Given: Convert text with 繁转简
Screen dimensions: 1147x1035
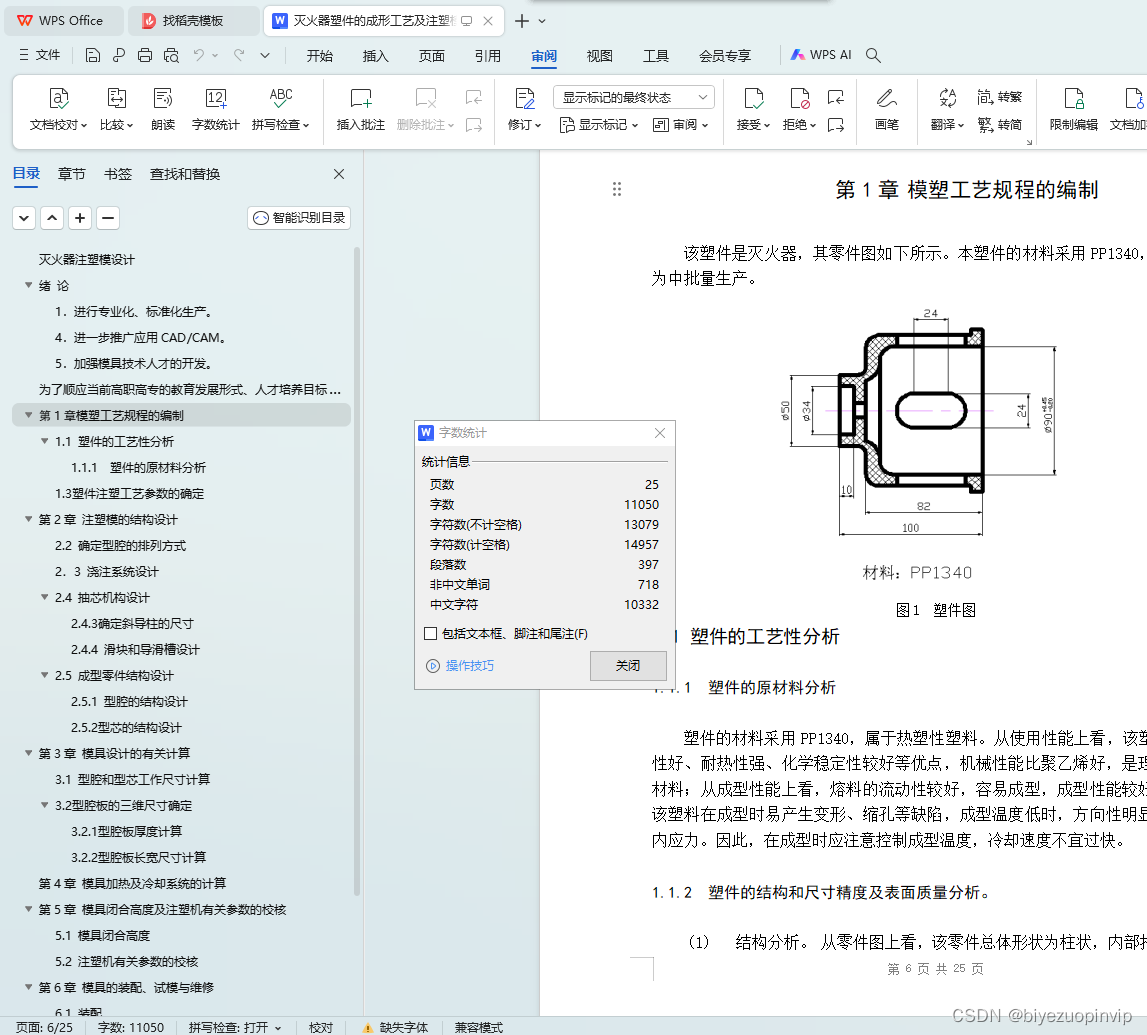Looking at the screenshot, I should (999, 124).
